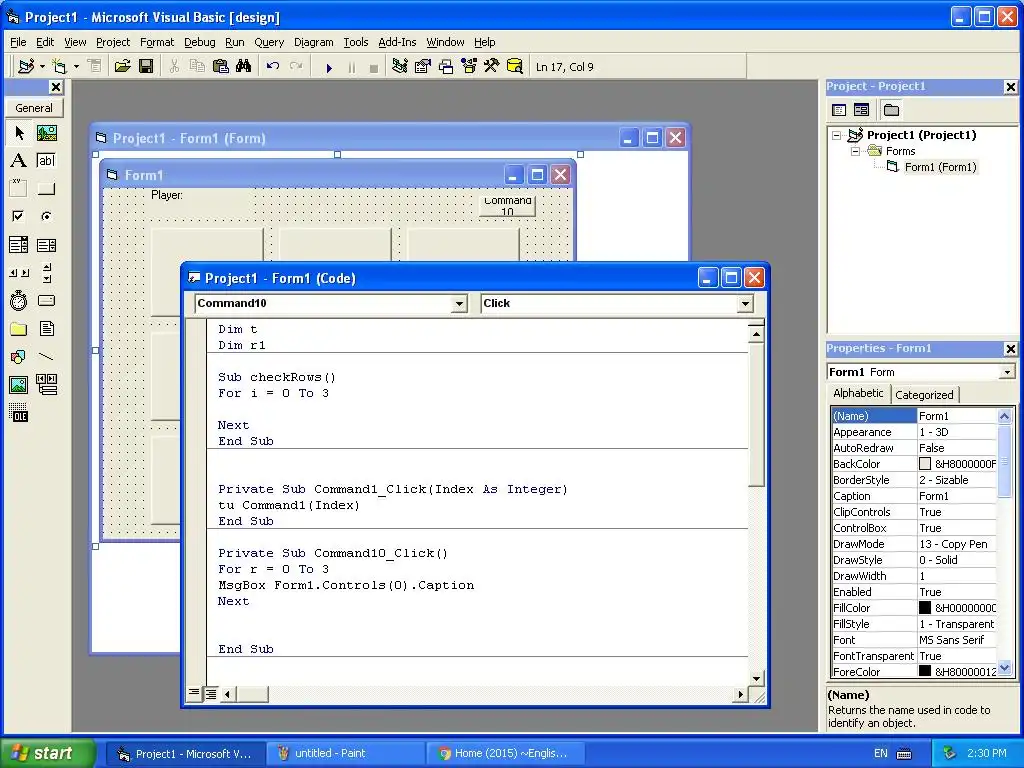Select the ListBox tool
The image size is (1024, 768).
coord(46,245)
